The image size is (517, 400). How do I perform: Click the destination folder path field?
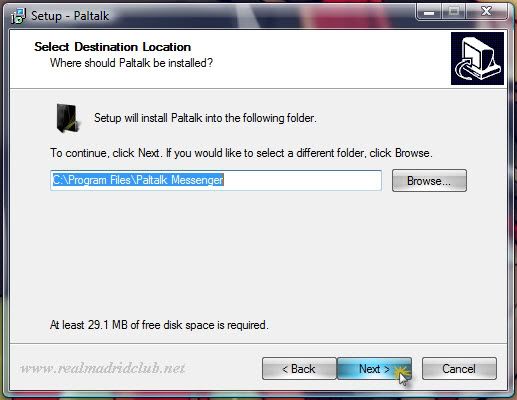click(216, 180)
